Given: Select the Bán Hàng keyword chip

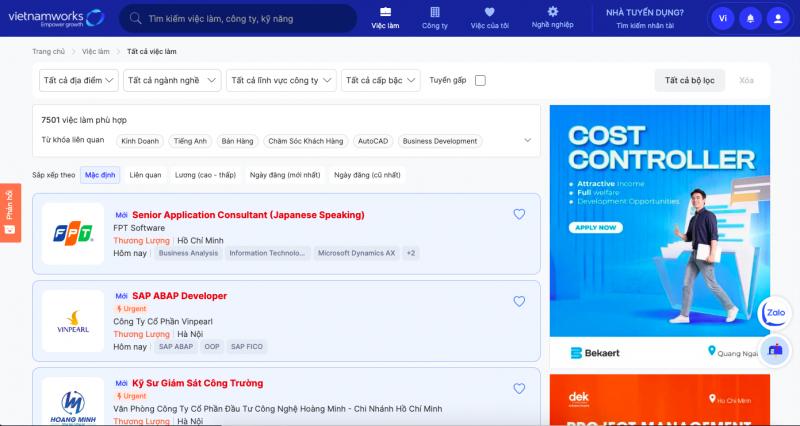Looking at the screenshot, I should [237, 141].
